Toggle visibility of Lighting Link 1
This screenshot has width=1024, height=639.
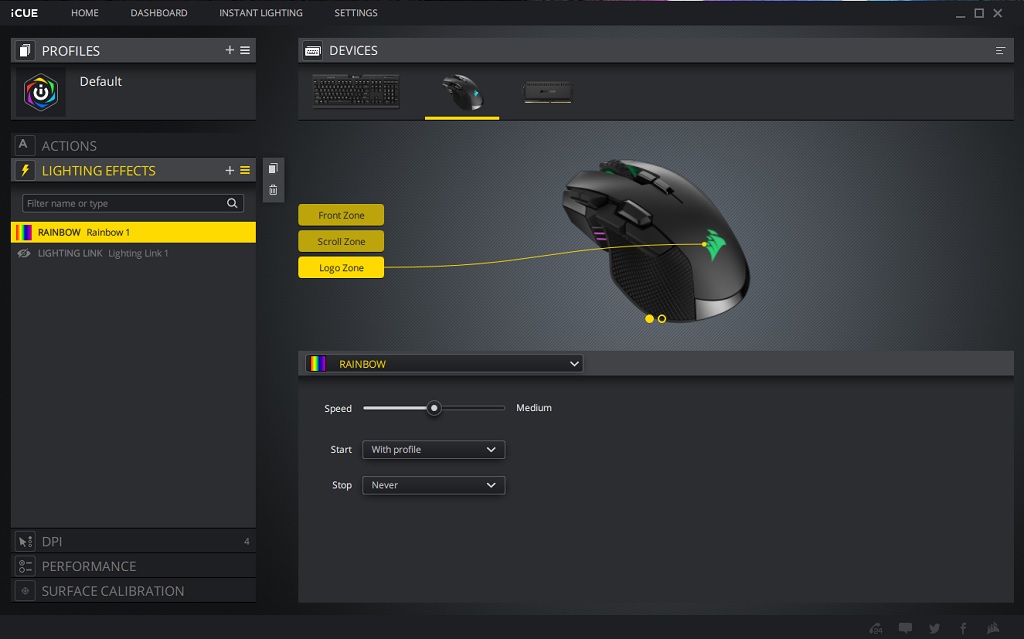click(x=24, y=254)
